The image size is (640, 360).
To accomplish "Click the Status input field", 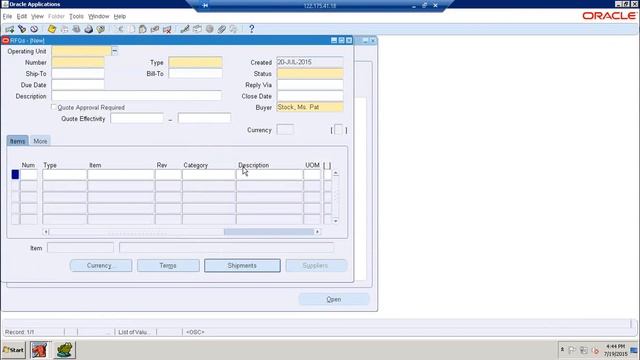I will [x=310, y=73].
